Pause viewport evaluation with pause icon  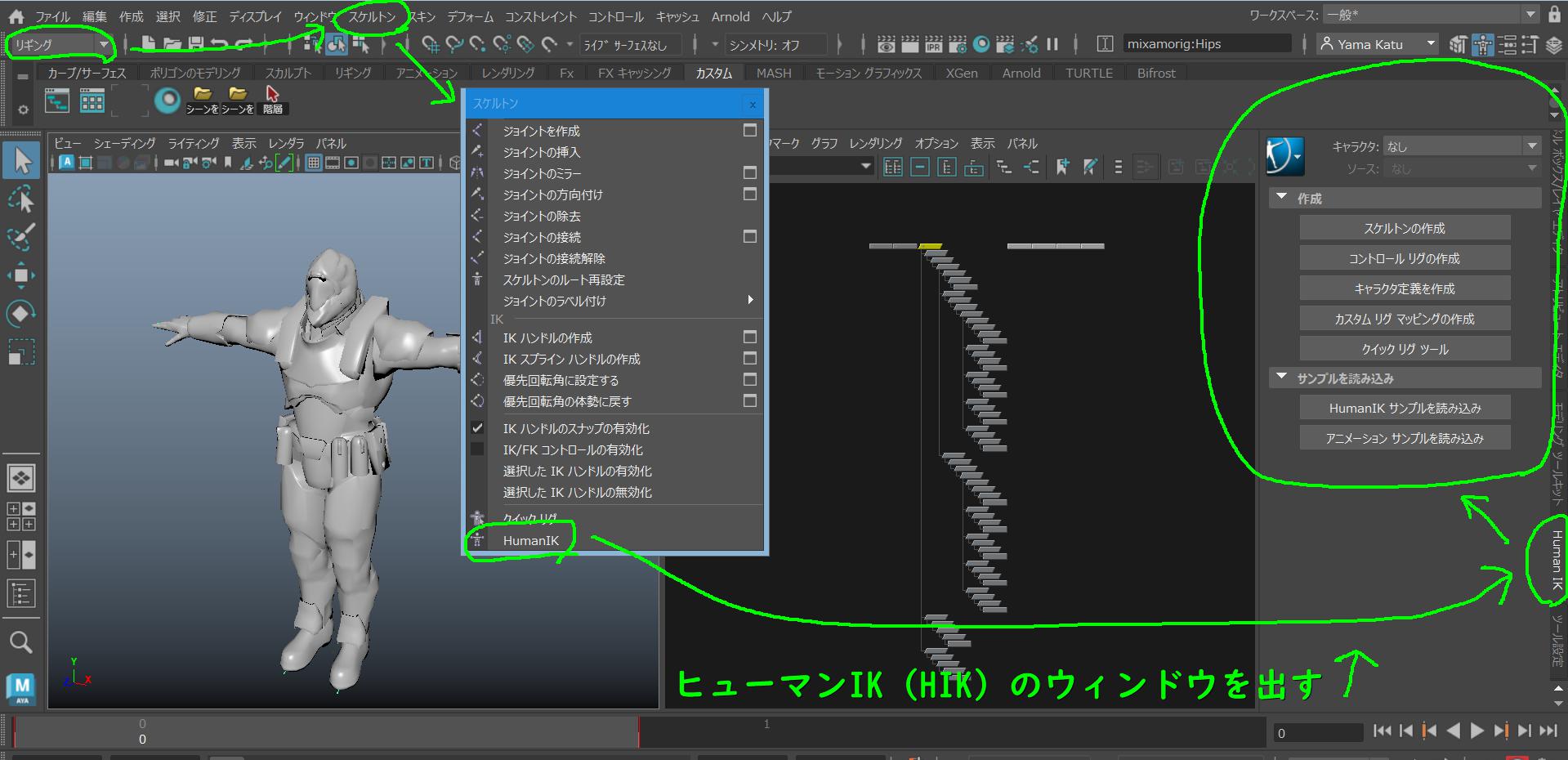point(1052,44)
